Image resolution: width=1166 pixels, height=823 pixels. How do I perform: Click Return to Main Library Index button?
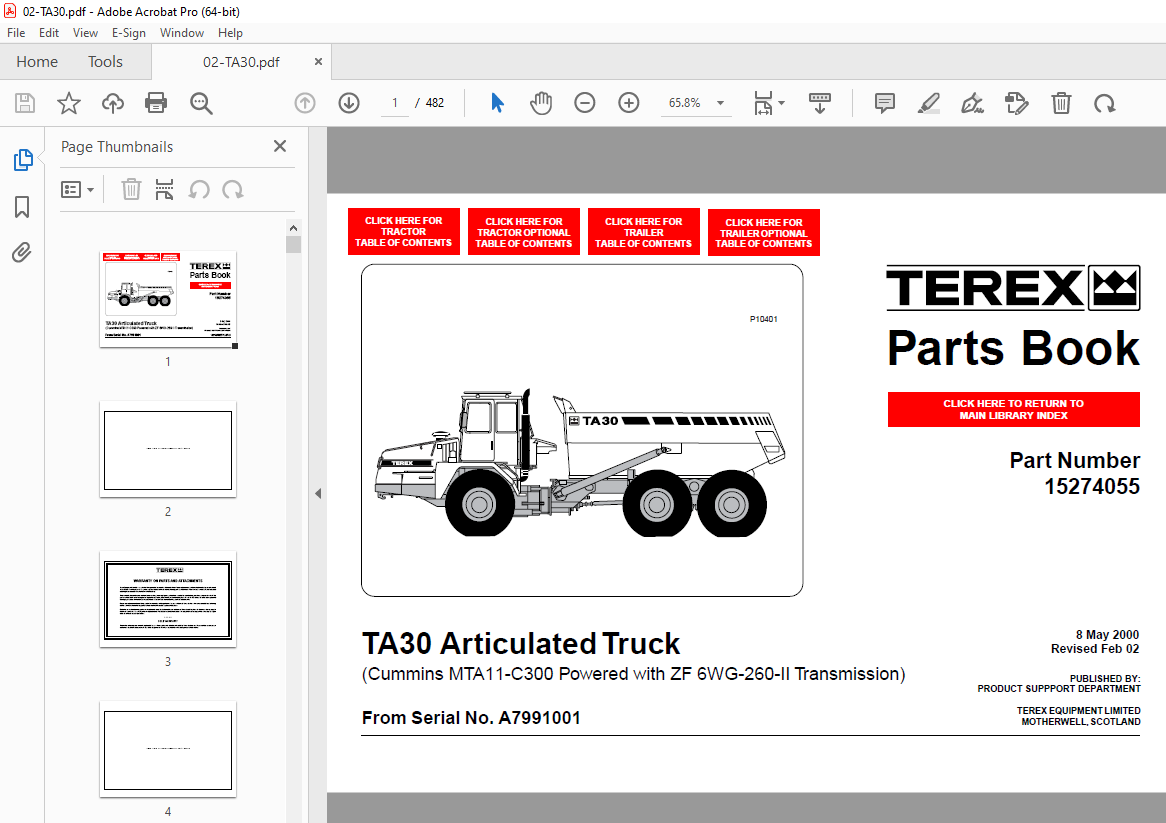click(1014, 410)
